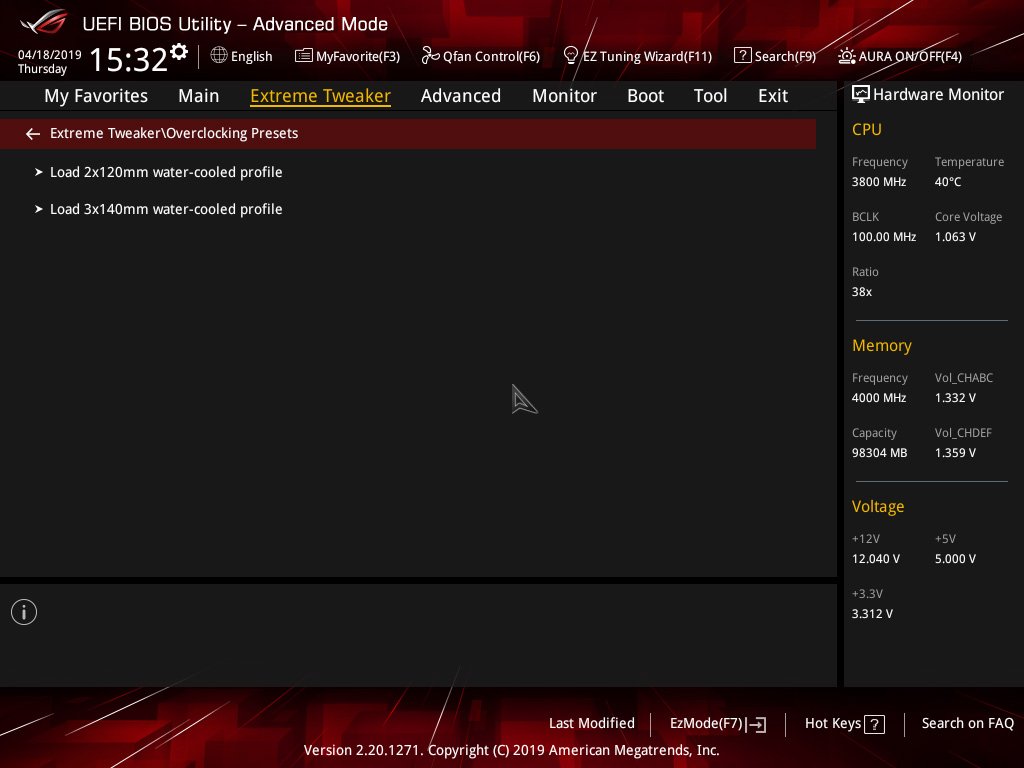The image size is (1024, 768).
Task: Click the Ratio value 38x
Action: click(862, 292)
